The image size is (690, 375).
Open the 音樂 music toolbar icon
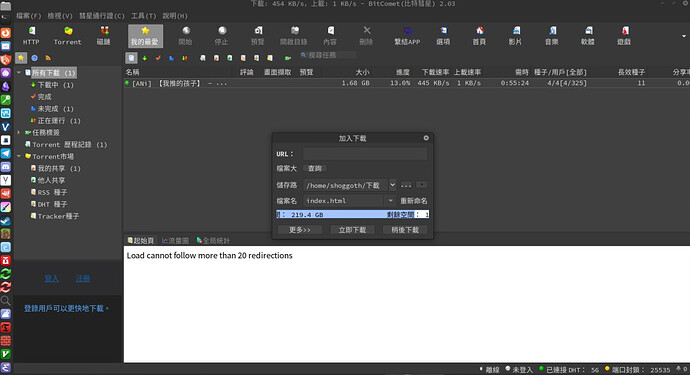[x=552, y=36]
